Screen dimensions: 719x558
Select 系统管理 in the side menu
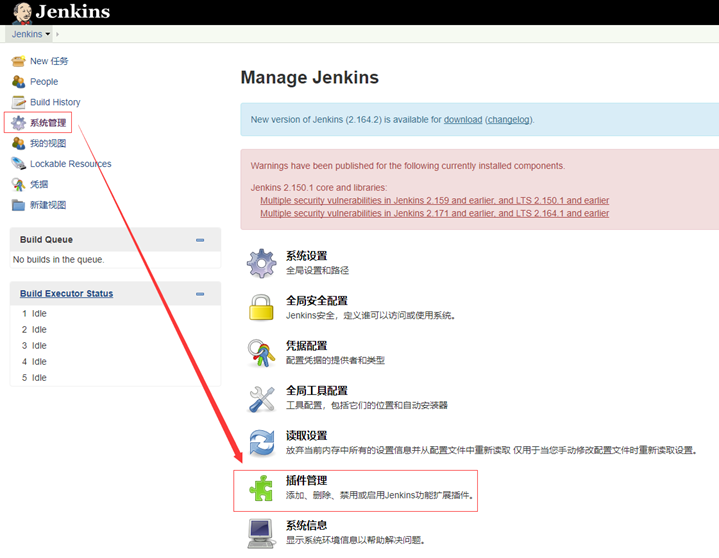click(x=48, y=123)
